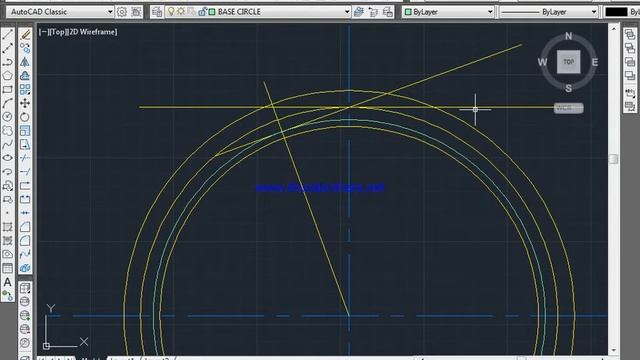
Task: Select the Break at Point tool
Action: [x=25, y=186]
